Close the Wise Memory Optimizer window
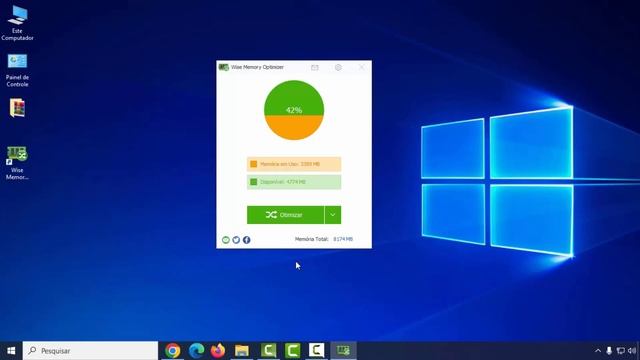 coord(362,67)
